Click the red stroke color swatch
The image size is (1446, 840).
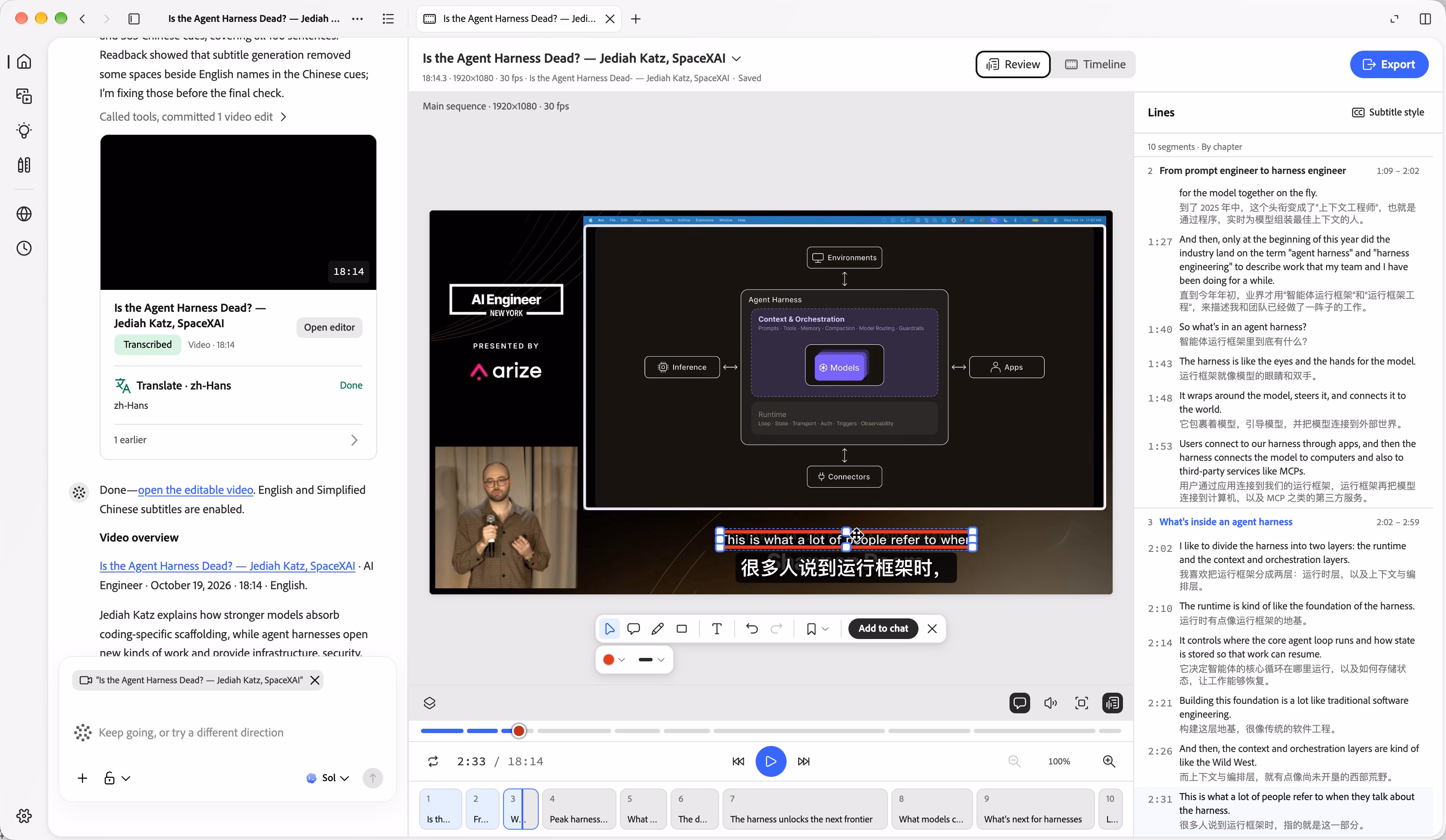608,660
